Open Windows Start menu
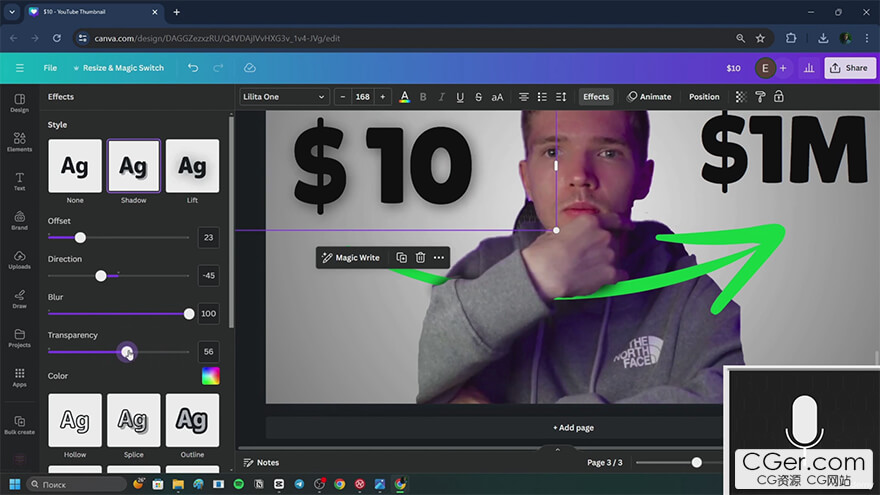The height and width of the screenshot is (495, 880). click(15, 484)
